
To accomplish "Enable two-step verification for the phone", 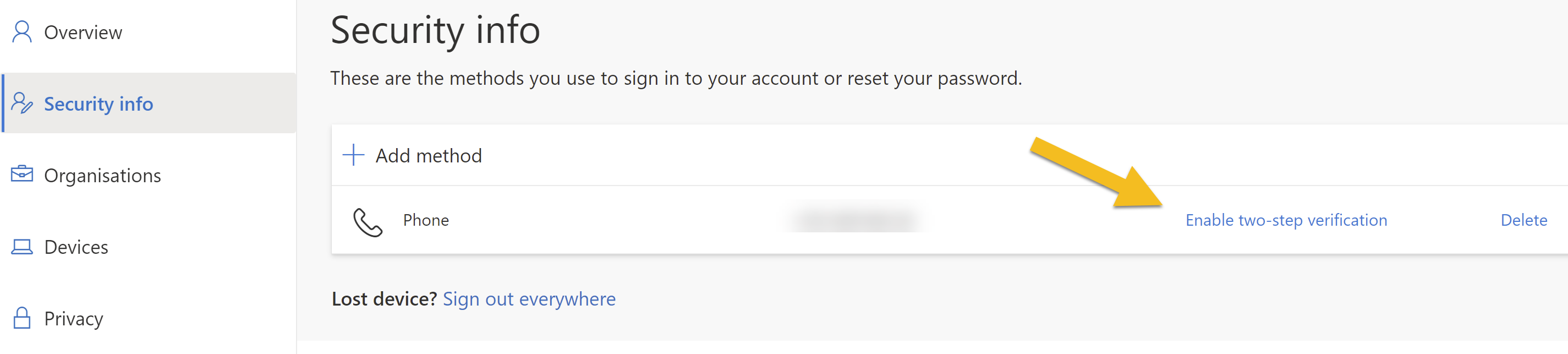I will pyautogui.click(x=1286, y=220).
